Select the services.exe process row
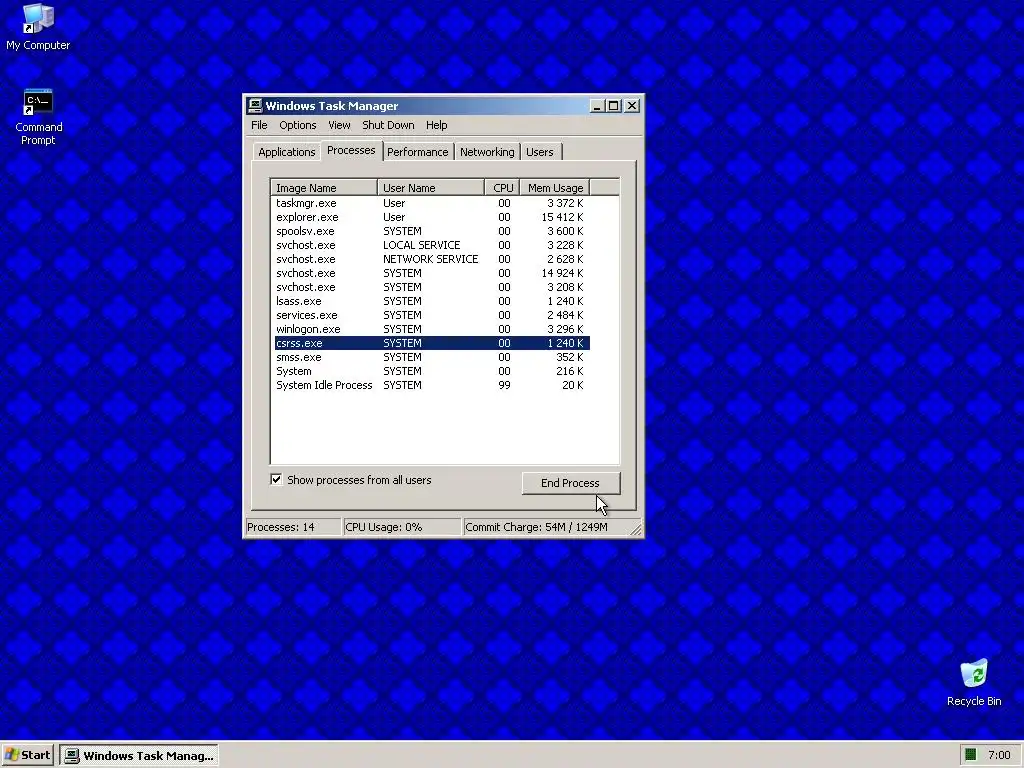This screenshot has height=768, width=1024. coord(432,315)
